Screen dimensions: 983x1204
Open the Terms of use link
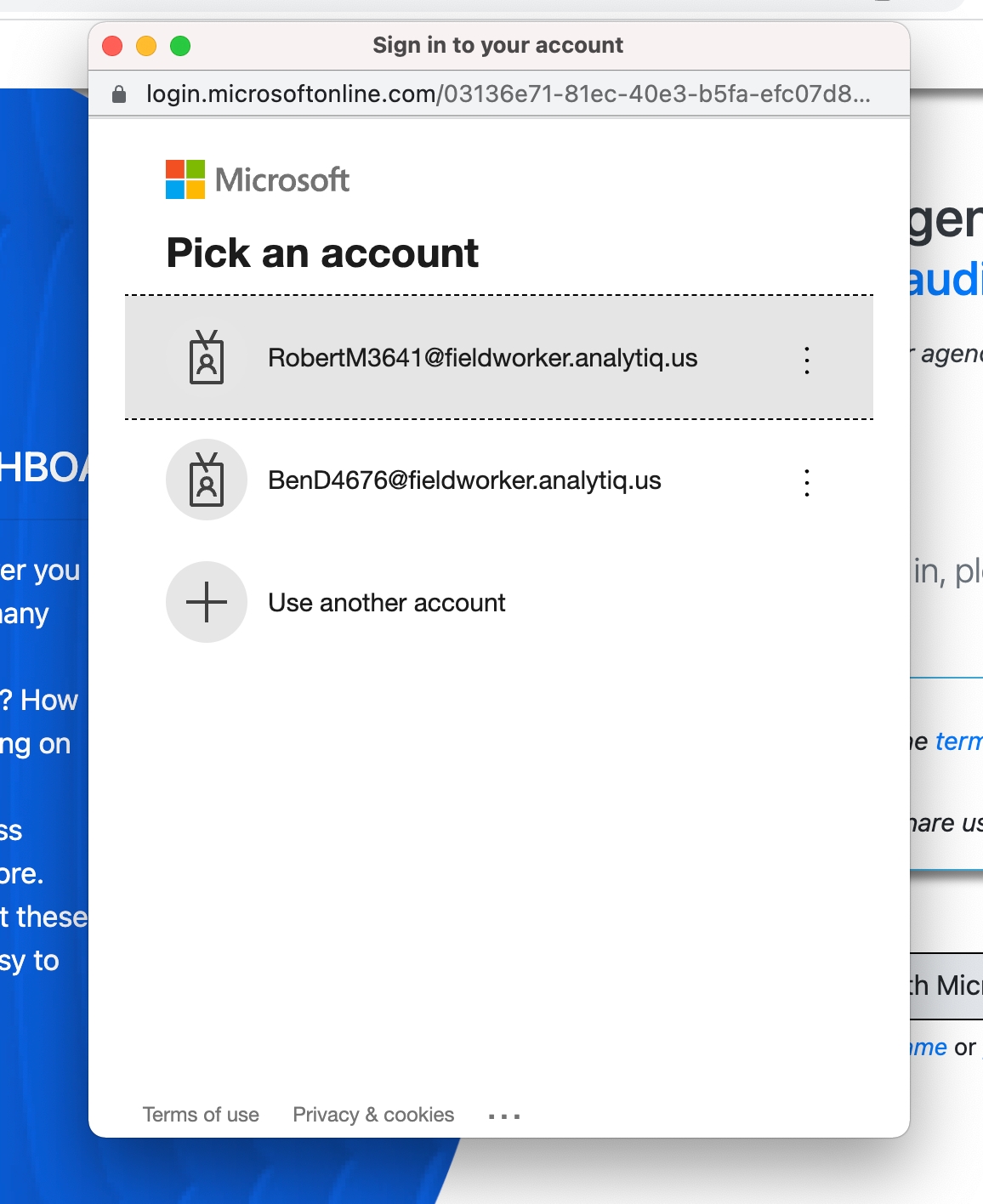201,1115
